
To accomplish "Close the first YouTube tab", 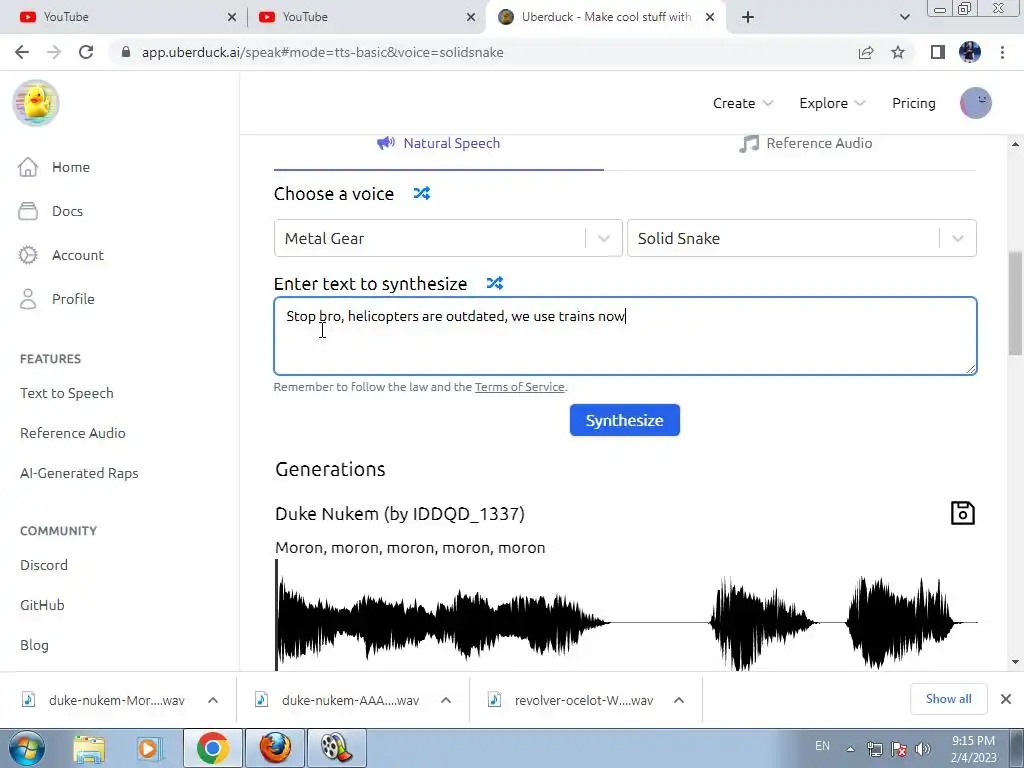I will 232,17.
